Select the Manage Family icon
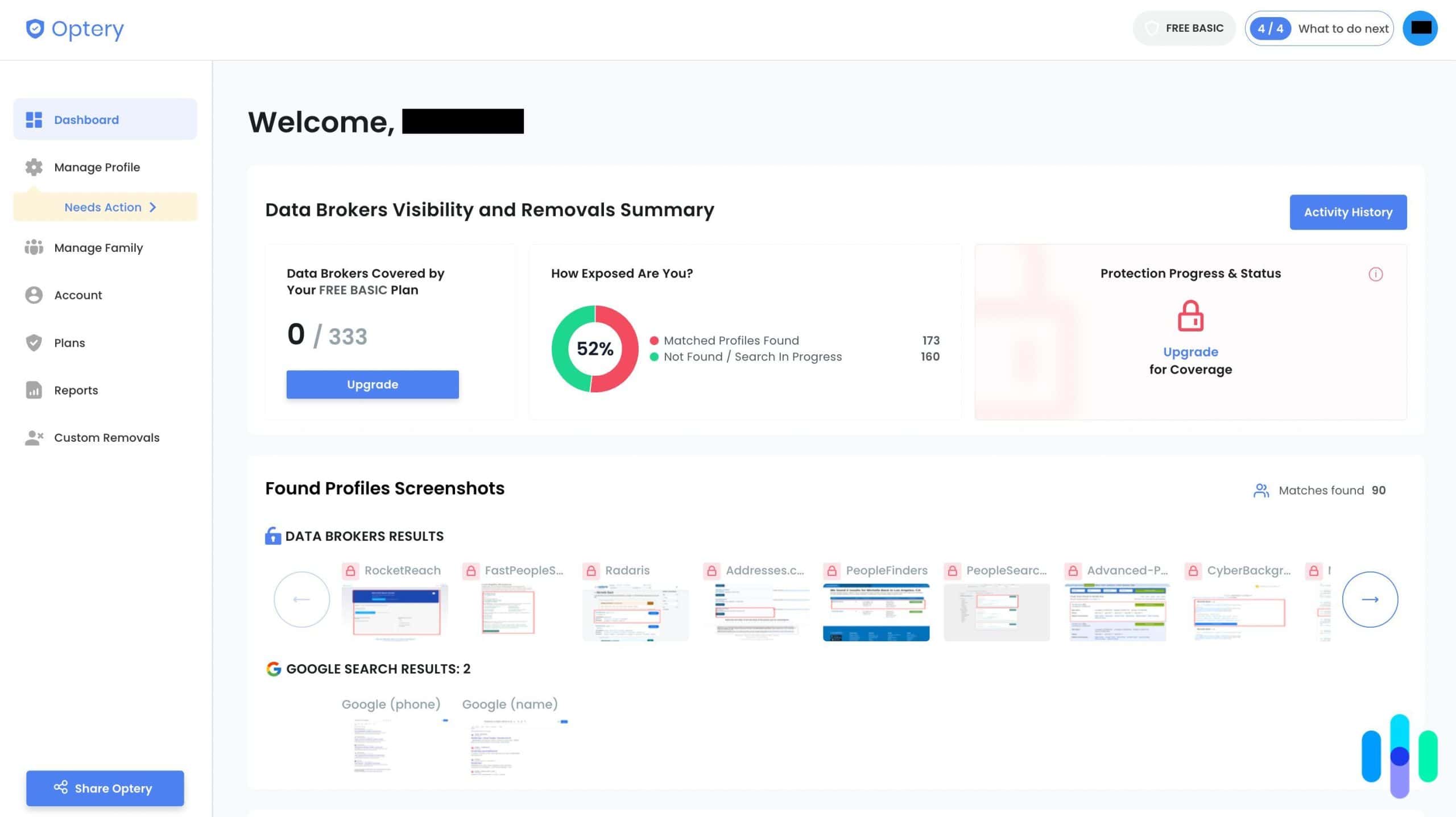The height and width of the screenshot is (817, 1456). click(x=33, y=247)
